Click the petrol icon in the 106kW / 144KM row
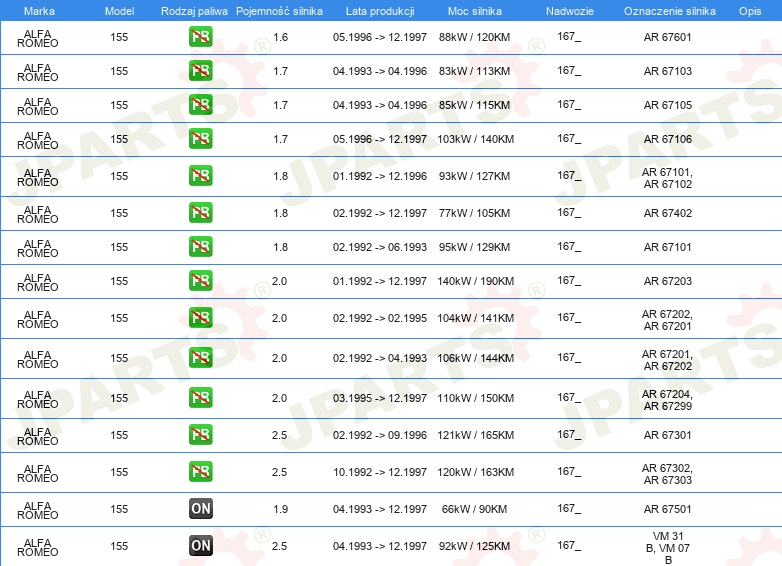 pos(200,358)
